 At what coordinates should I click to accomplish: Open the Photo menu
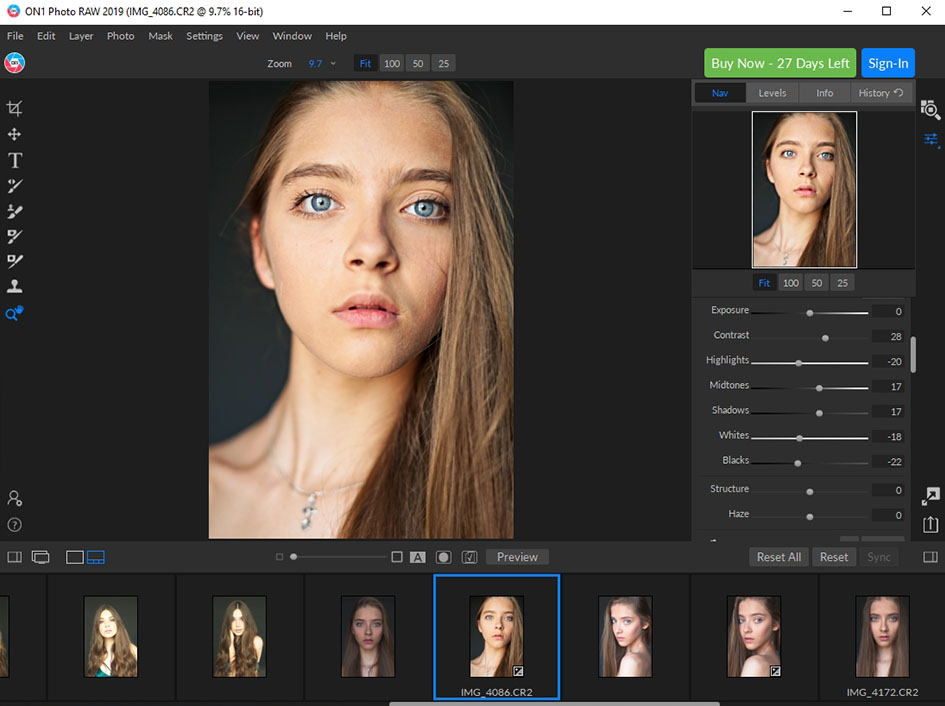tap(120, 36)
